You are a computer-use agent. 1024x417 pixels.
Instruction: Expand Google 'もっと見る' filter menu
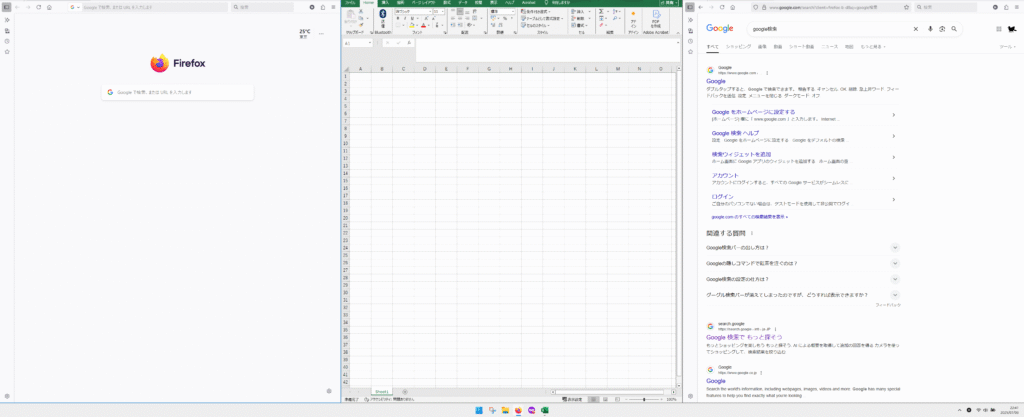coord(873,47)
